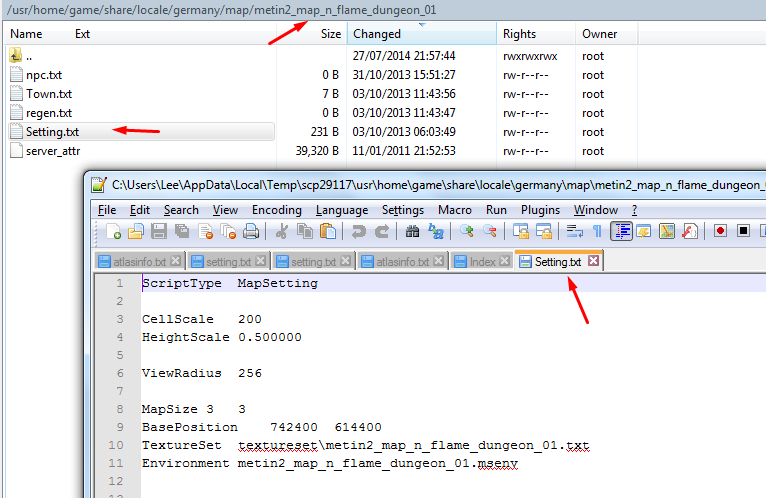Go to parent directory '..' entry
The width and height of the screenshot is (766, 498).
point(21,56)
